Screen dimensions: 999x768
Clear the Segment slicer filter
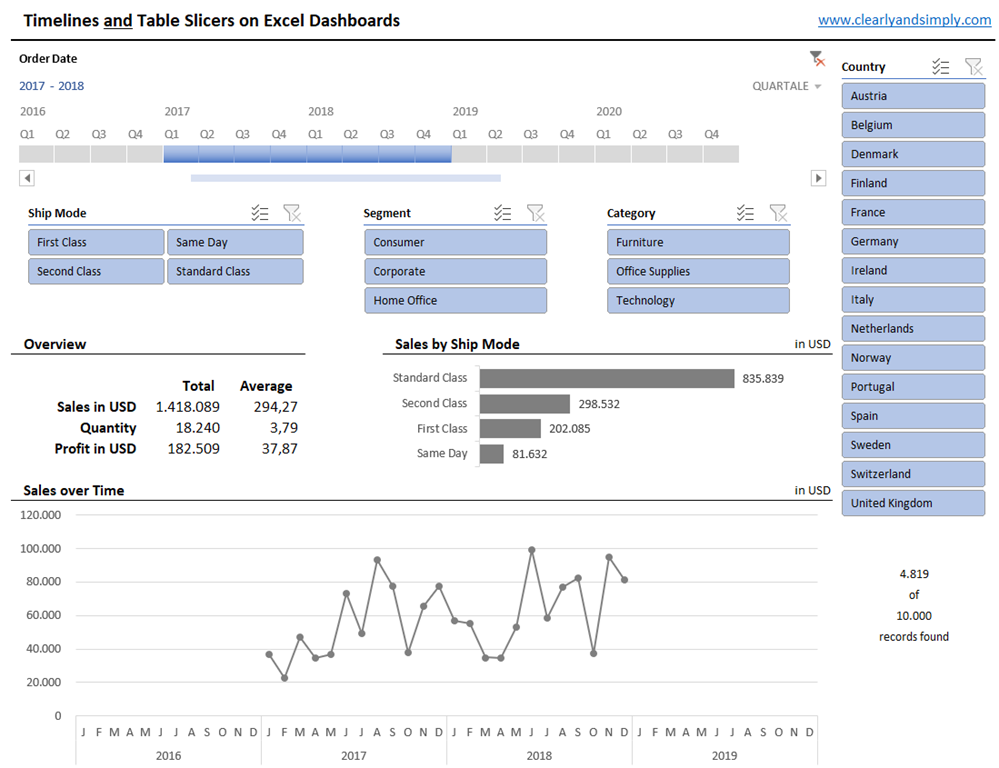coord(536,213)
